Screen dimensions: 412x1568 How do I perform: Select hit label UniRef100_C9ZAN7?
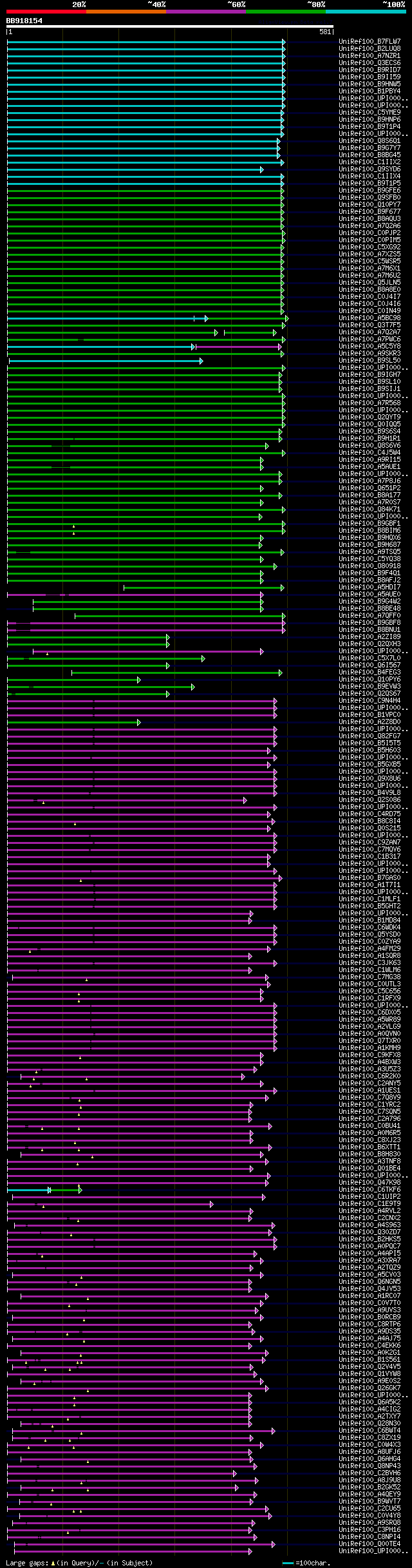tap(370, 842)
